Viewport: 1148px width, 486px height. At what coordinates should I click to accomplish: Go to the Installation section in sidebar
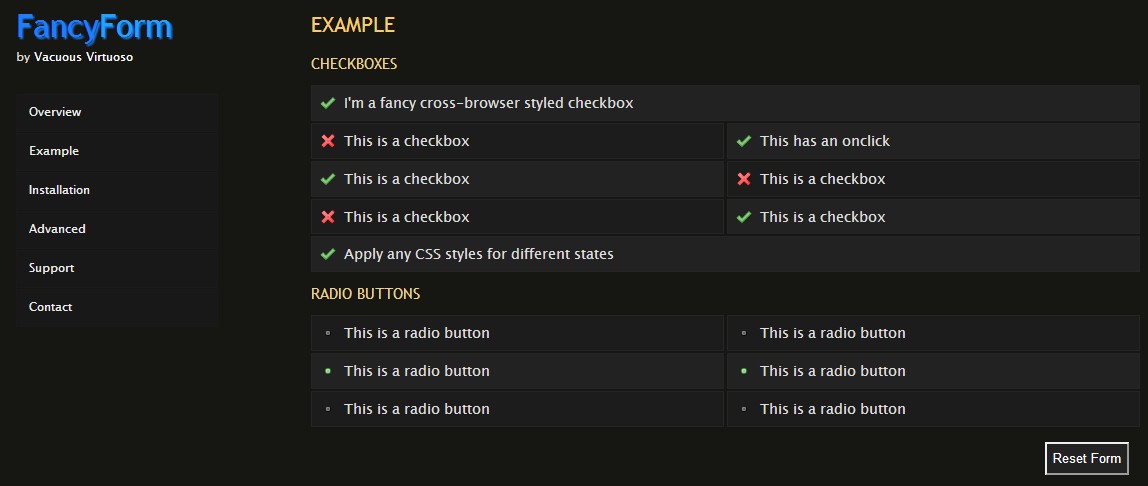(59, 190)
